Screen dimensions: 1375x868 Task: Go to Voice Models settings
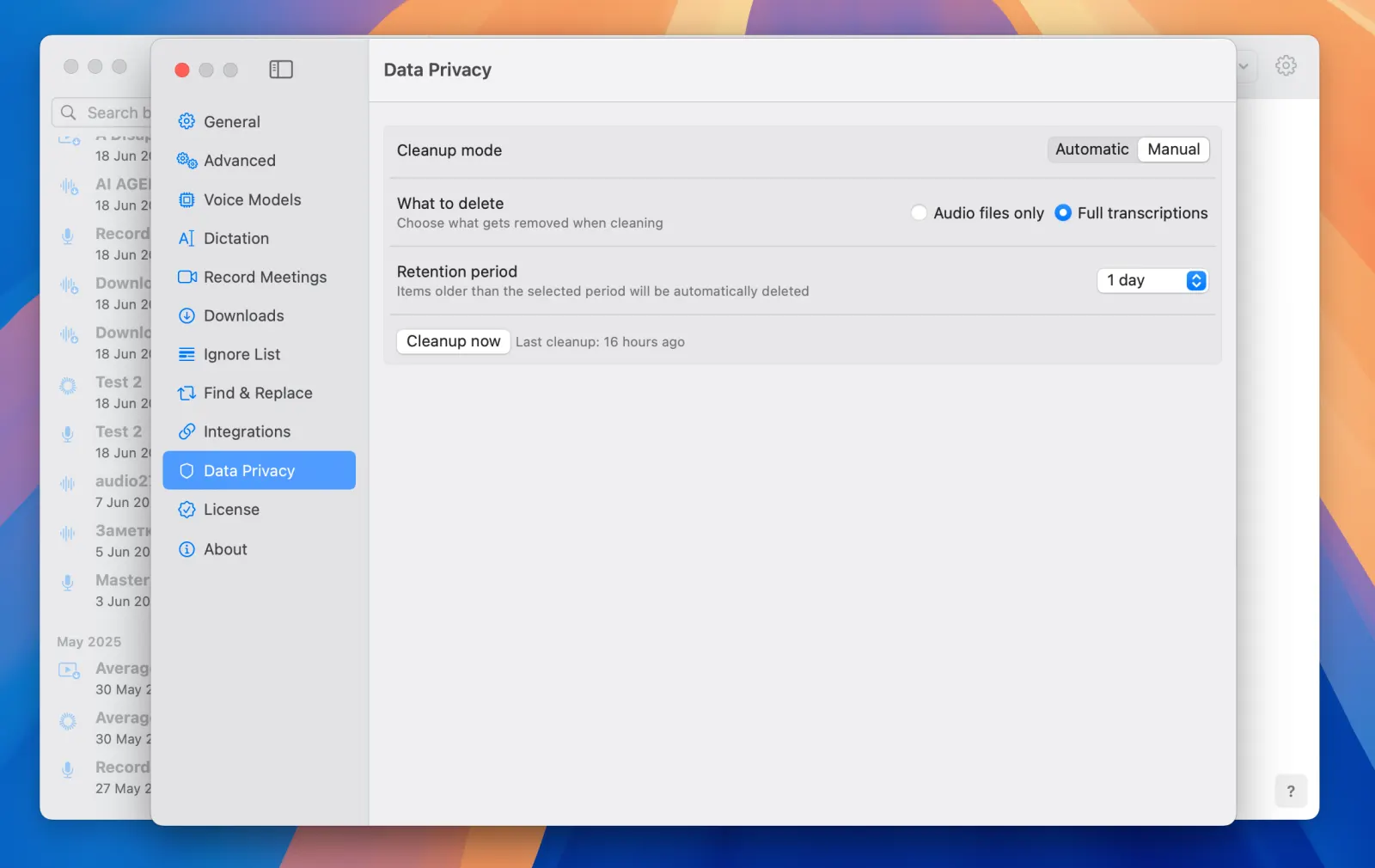click(x=259, y=200)
